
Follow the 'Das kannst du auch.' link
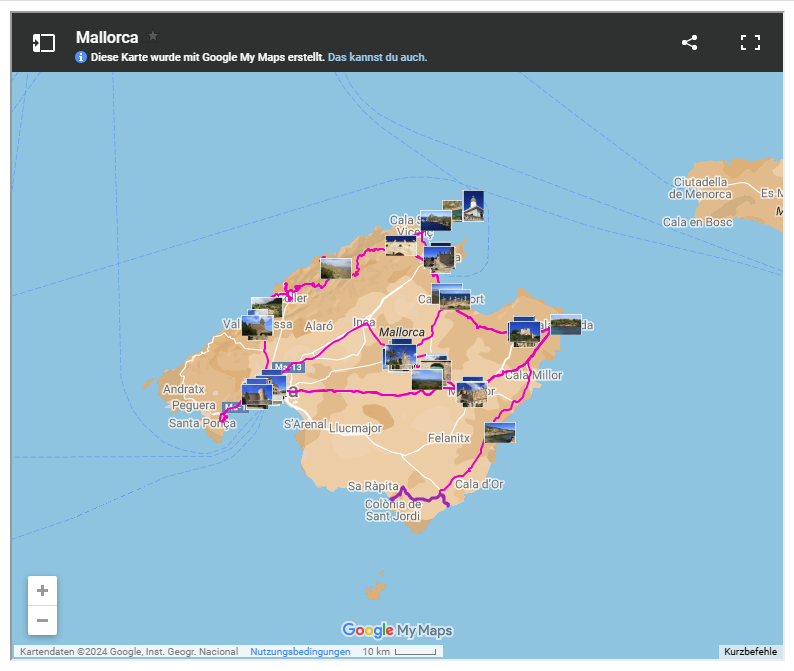[377, 57]
